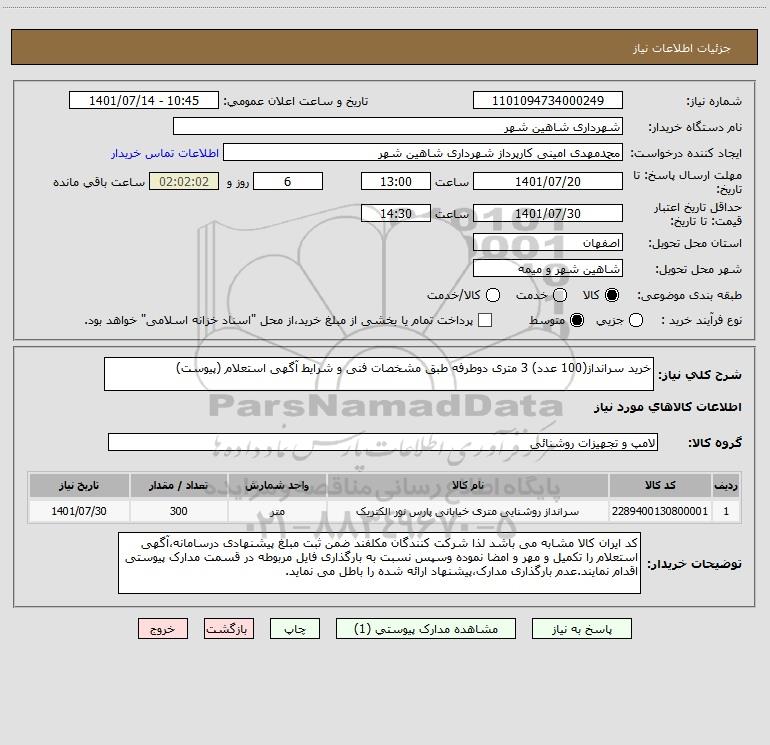
Task: Click product code 2289400130800001 cell
Action: tap(660, 511)
